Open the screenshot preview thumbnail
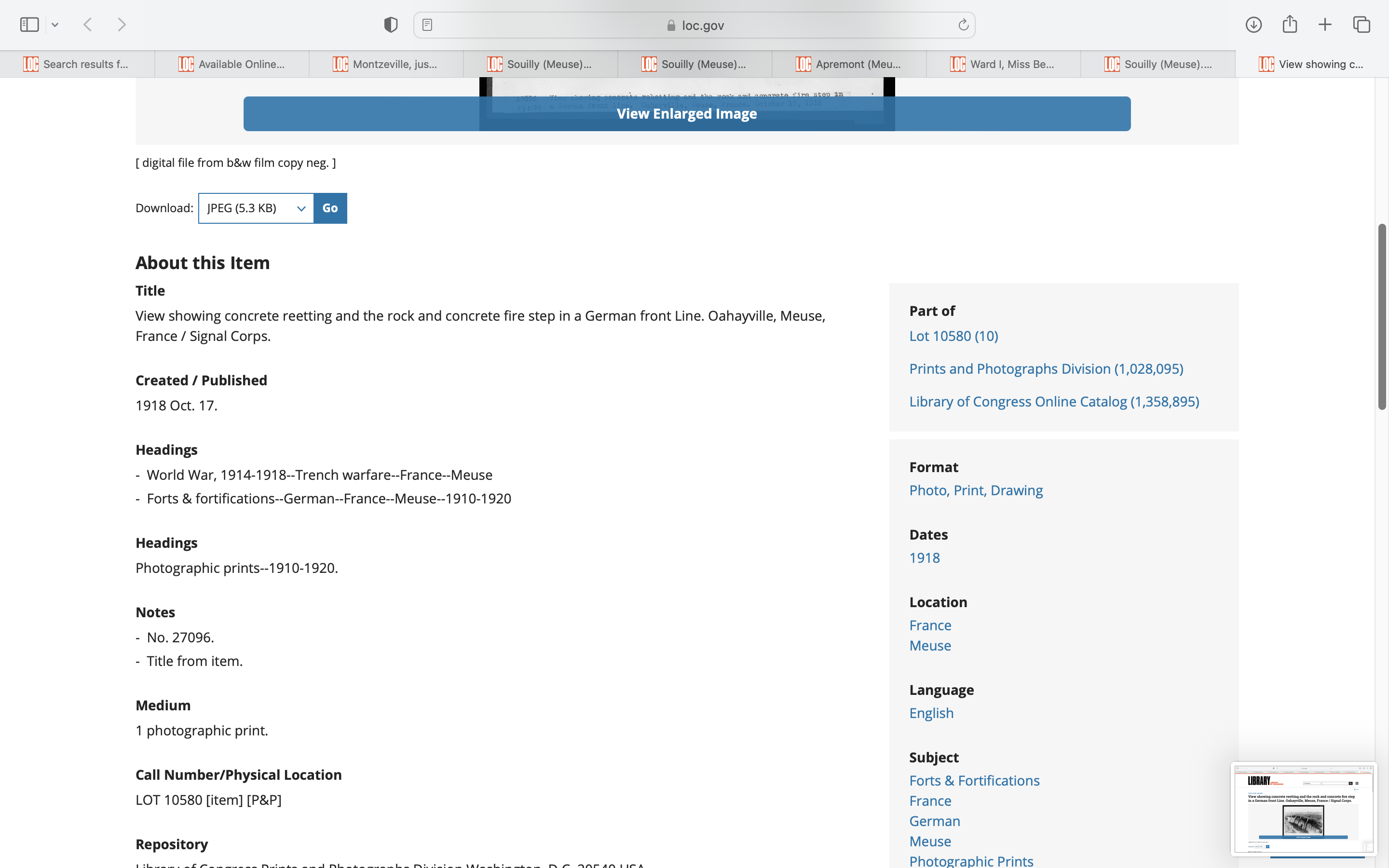 point(1303,808)
